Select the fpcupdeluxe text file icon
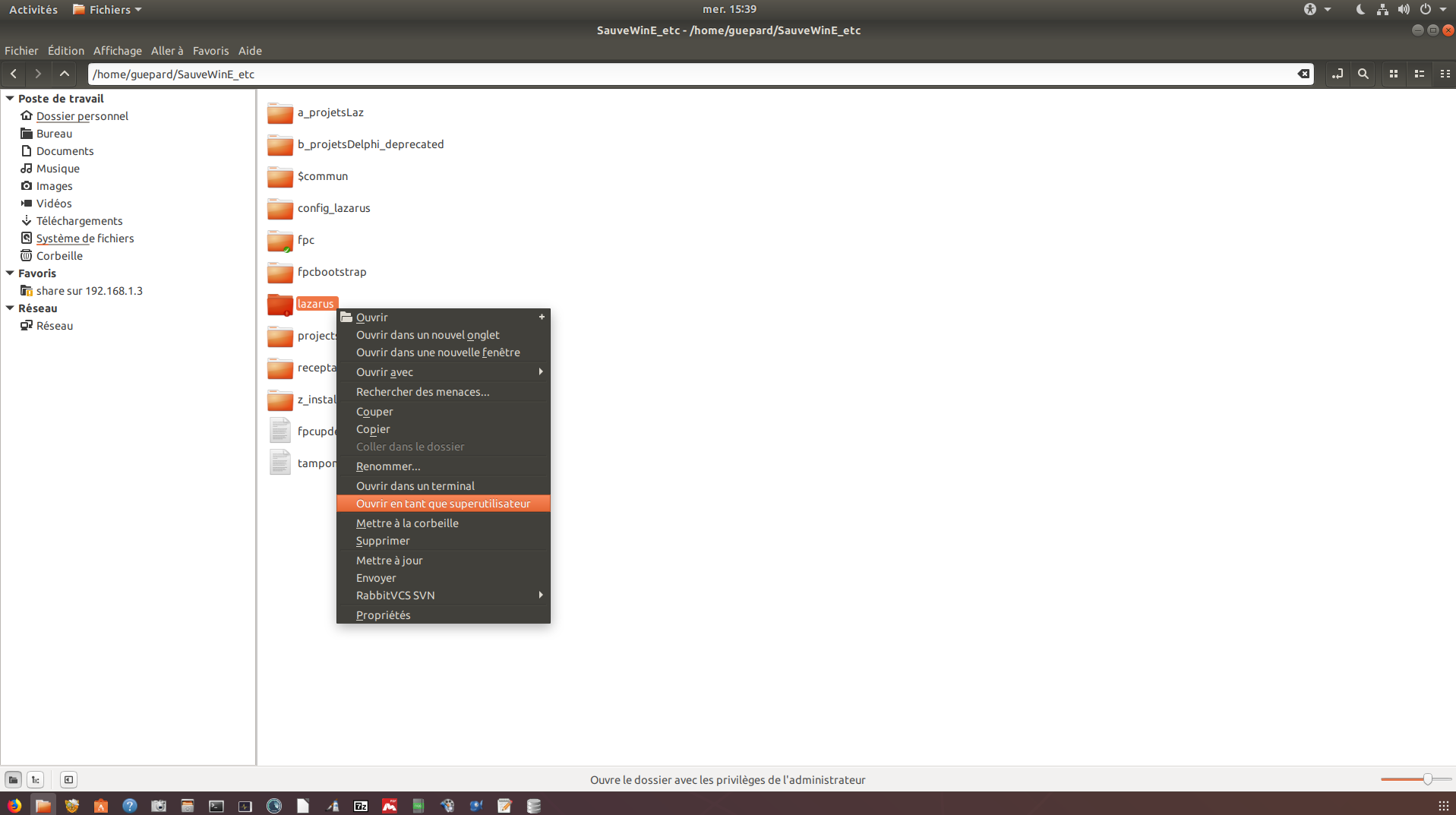The height and width of the screenshot is (815, 1456). (x=280, y=431)
